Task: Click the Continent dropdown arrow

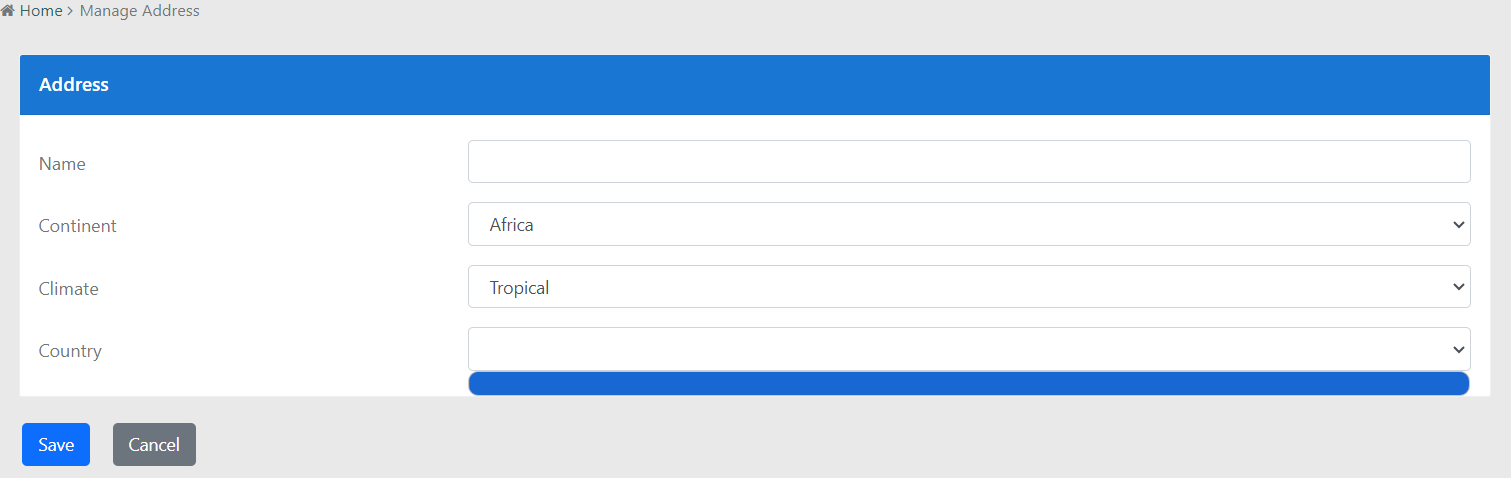Action: coord(1456,225)
